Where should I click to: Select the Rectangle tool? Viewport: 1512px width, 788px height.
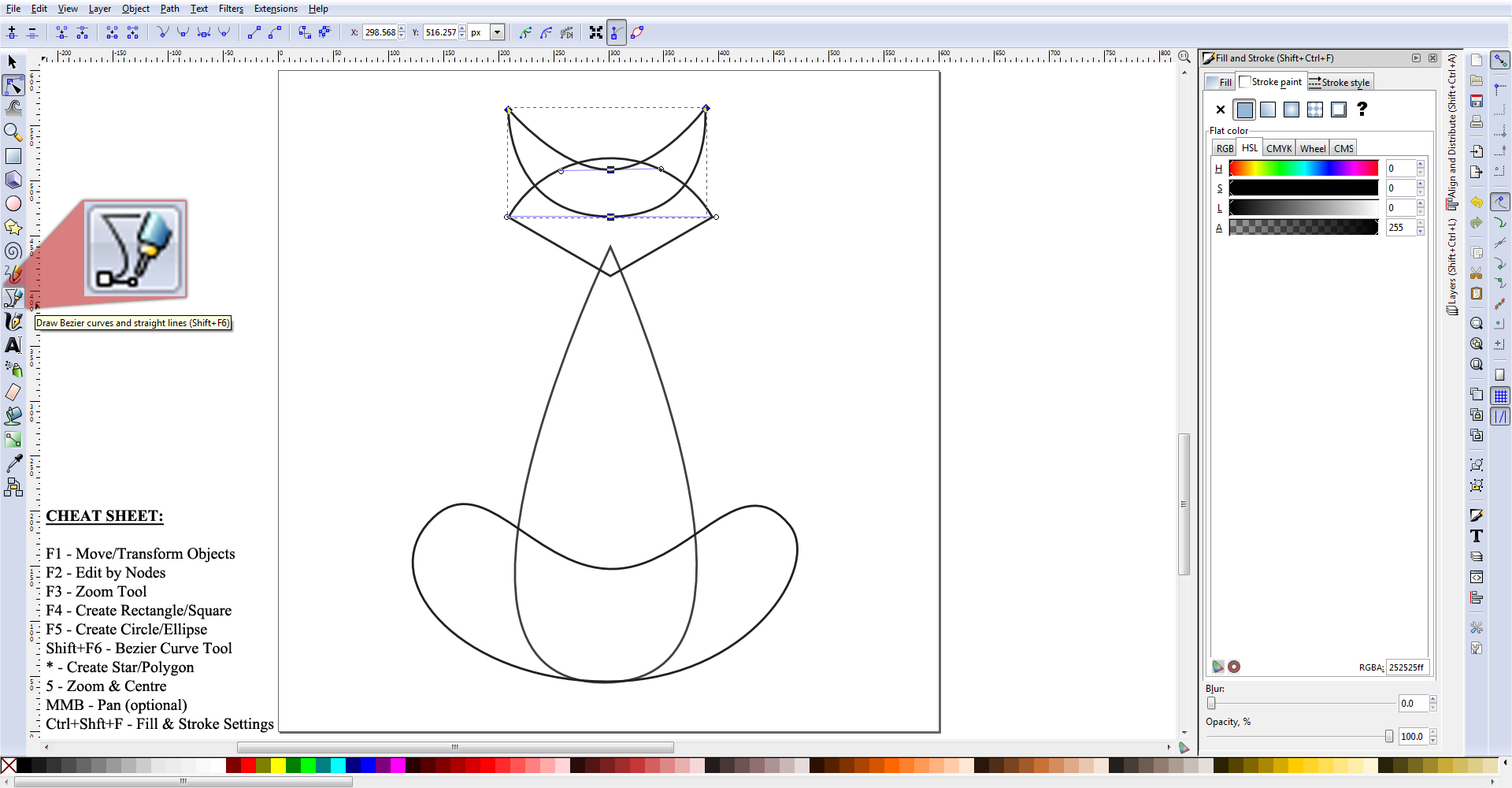[13, 156]
